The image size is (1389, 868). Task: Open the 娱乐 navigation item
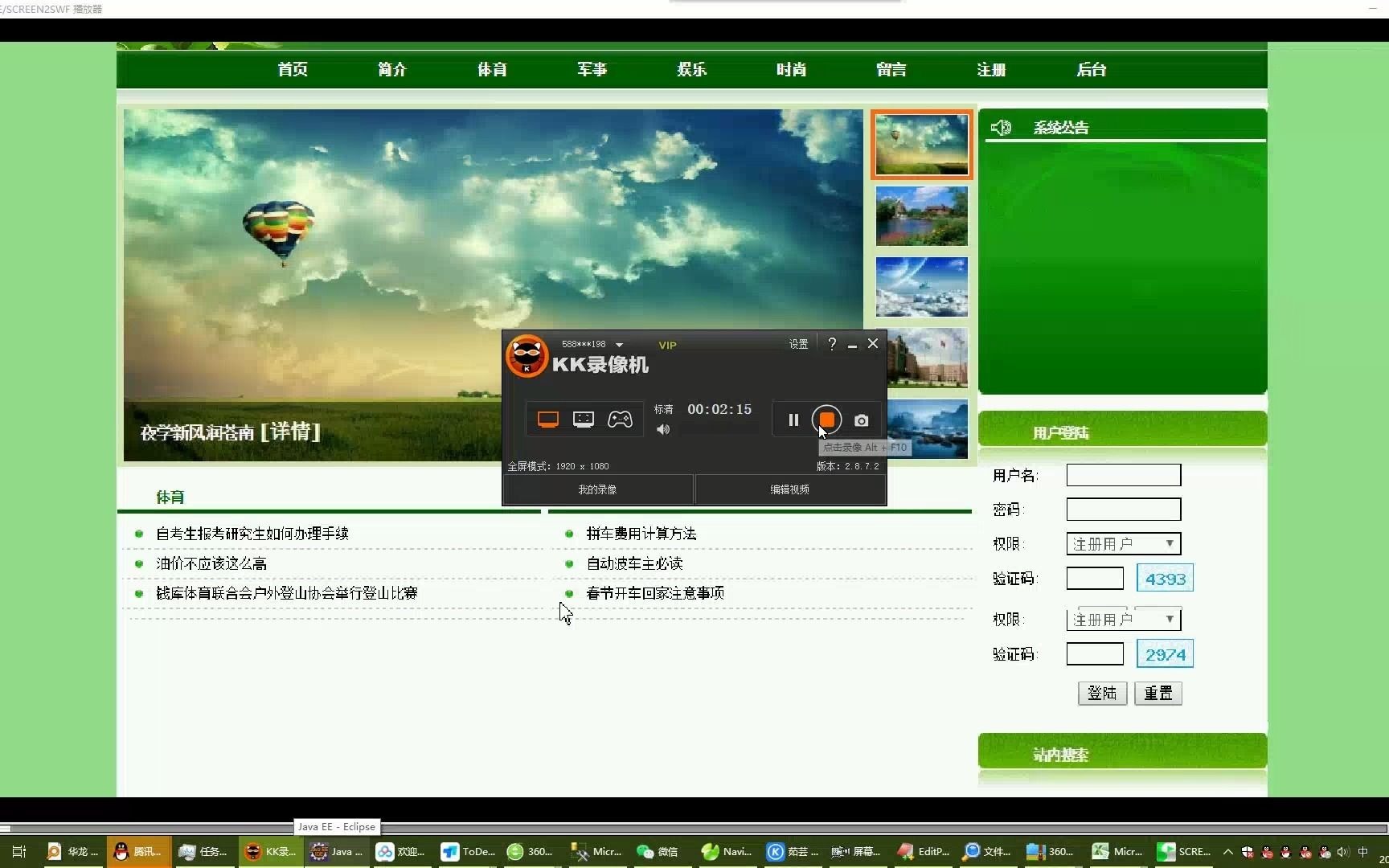[x=691, y=70]
